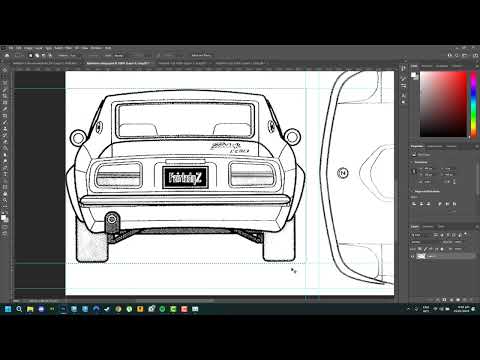The height and width of the screenshot is (360, 480).
Task: Click the last align icon in Properties panel
Action: (x=454, y=204)
